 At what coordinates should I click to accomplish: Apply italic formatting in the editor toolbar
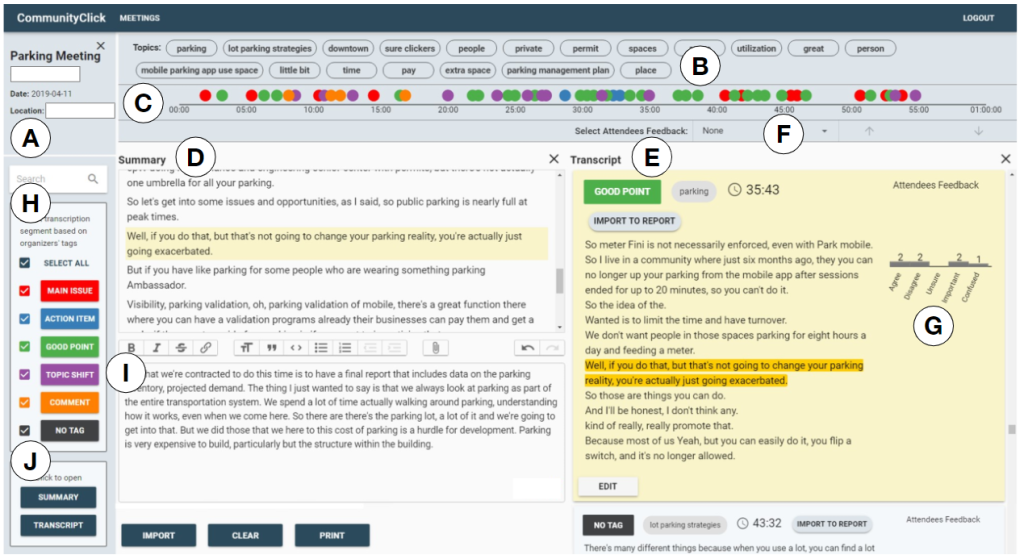click(x=157, y=348)
